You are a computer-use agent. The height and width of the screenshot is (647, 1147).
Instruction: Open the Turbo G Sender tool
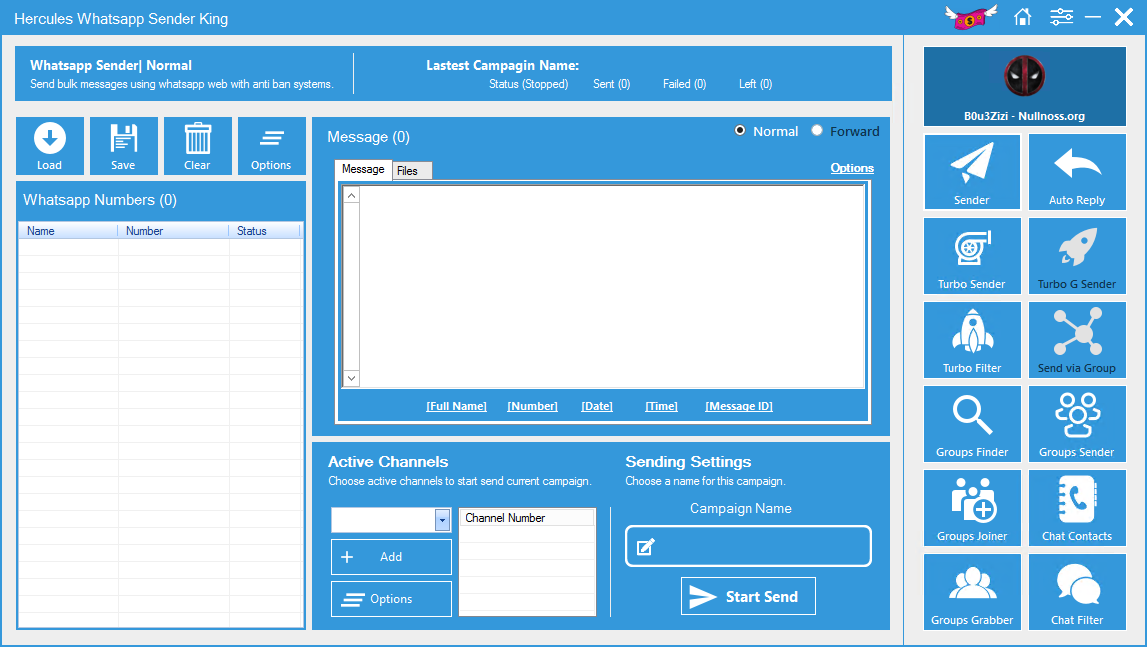point(1077,256)
